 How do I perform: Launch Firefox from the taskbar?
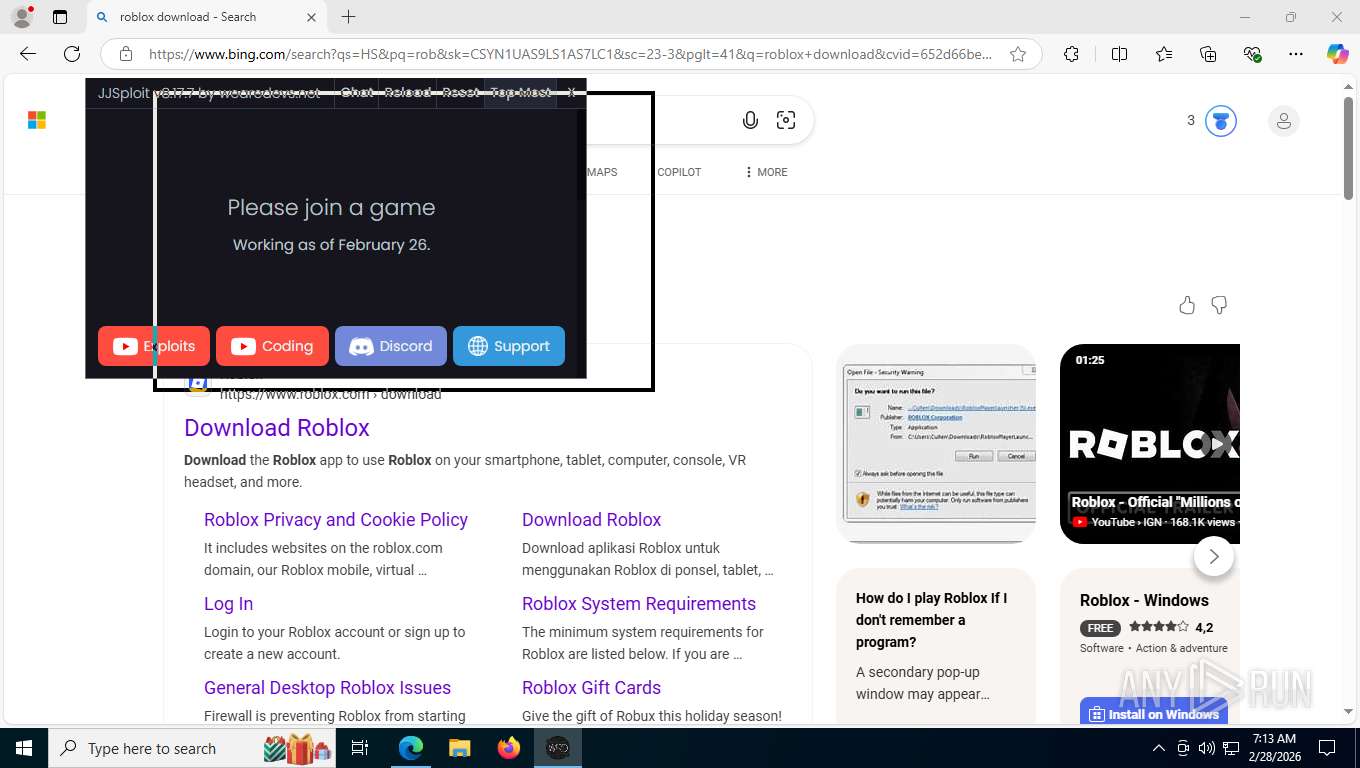tap(509, 748)
